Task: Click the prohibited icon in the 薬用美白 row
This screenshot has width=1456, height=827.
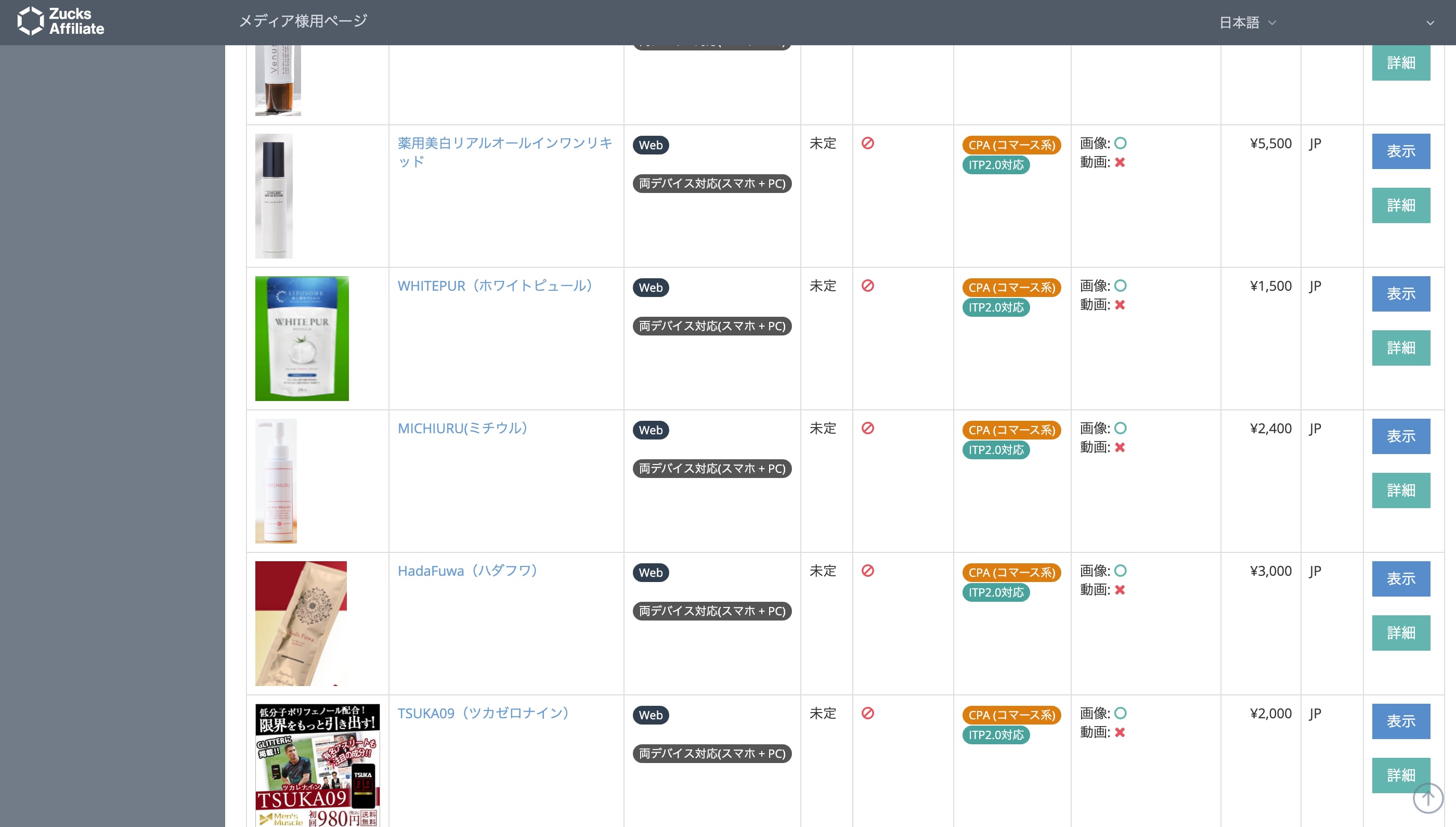Action: tap(868, 143)
